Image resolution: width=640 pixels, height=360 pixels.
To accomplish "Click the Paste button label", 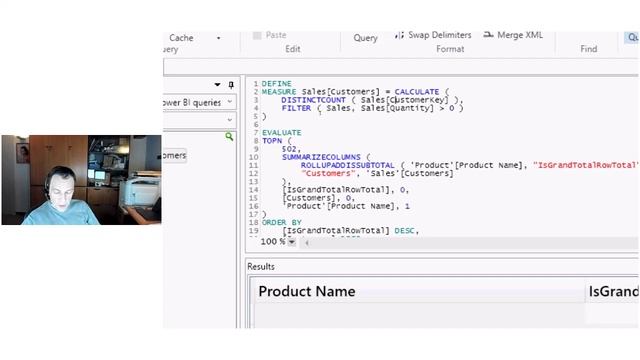I will (x=276, y=35).
